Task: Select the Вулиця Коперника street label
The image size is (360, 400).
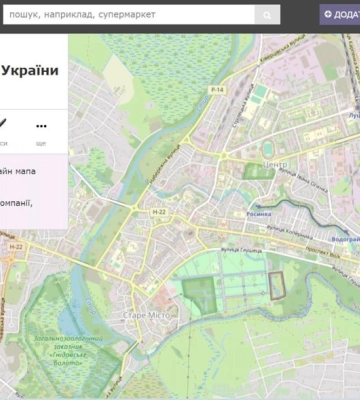Action: (x=290, y=232)
